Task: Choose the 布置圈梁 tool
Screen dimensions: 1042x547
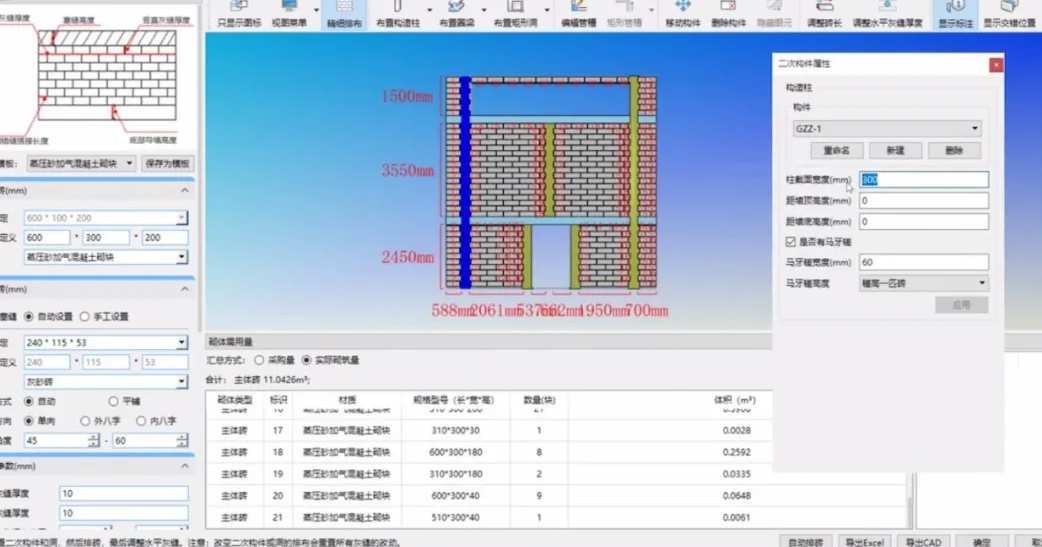Action: tap(456, 14)
